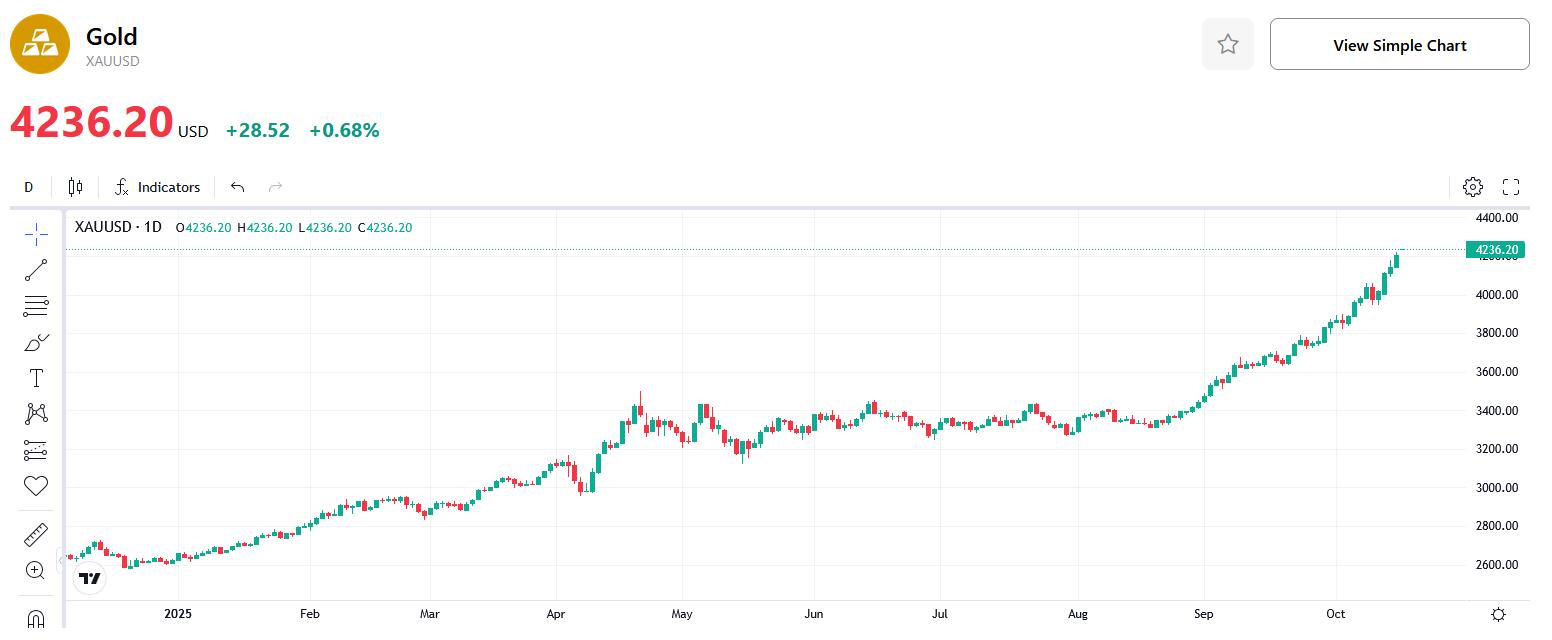Click the View Simple Chart button
The image size is (1552, 640).
click(1399, 44)
